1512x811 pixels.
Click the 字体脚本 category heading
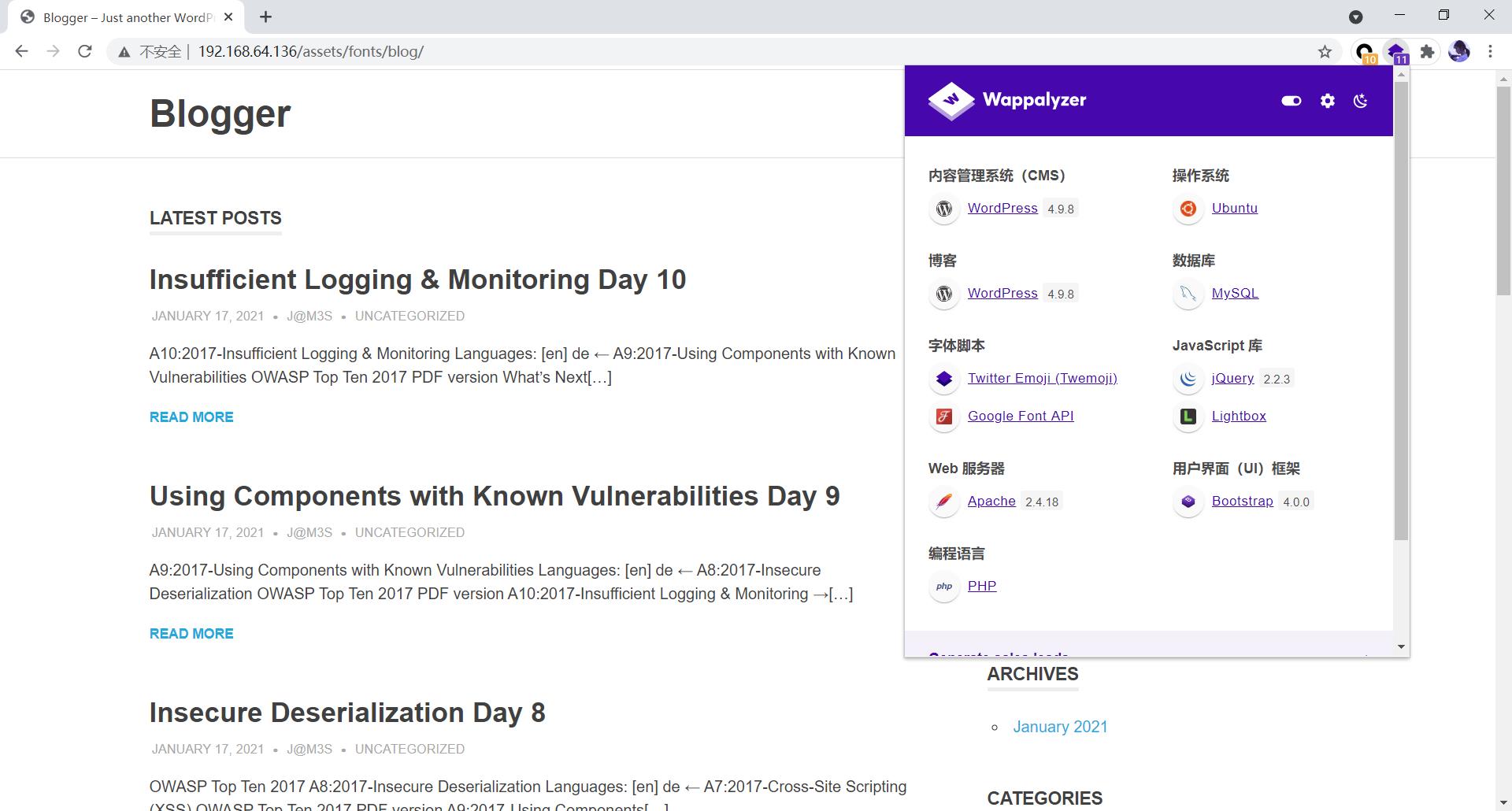(956, 346)
